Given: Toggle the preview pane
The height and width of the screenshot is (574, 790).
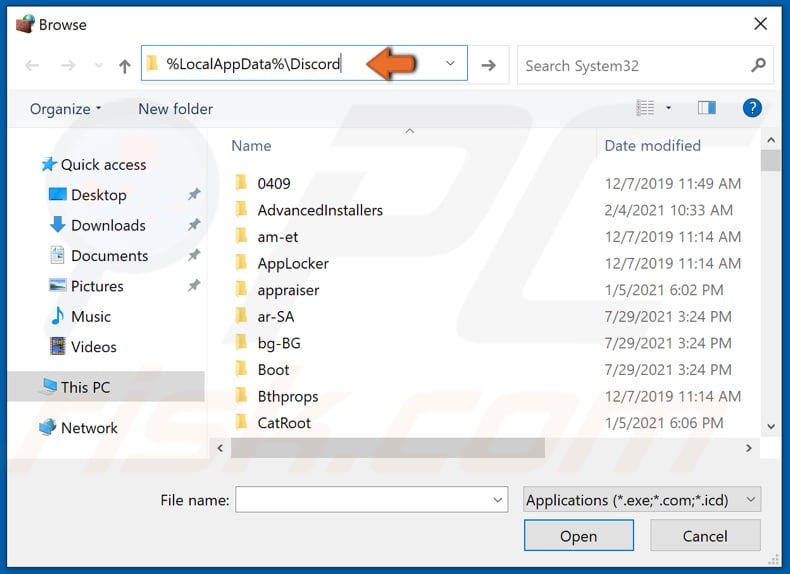Looking at the screenshot, I should point(707,107).
